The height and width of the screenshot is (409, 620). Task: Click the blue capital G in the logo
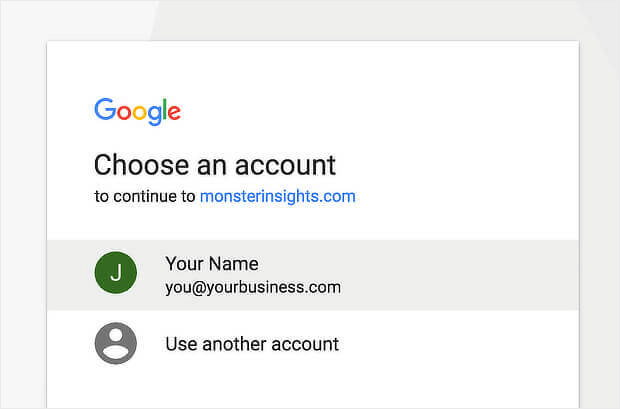click(x=104, y=110)
